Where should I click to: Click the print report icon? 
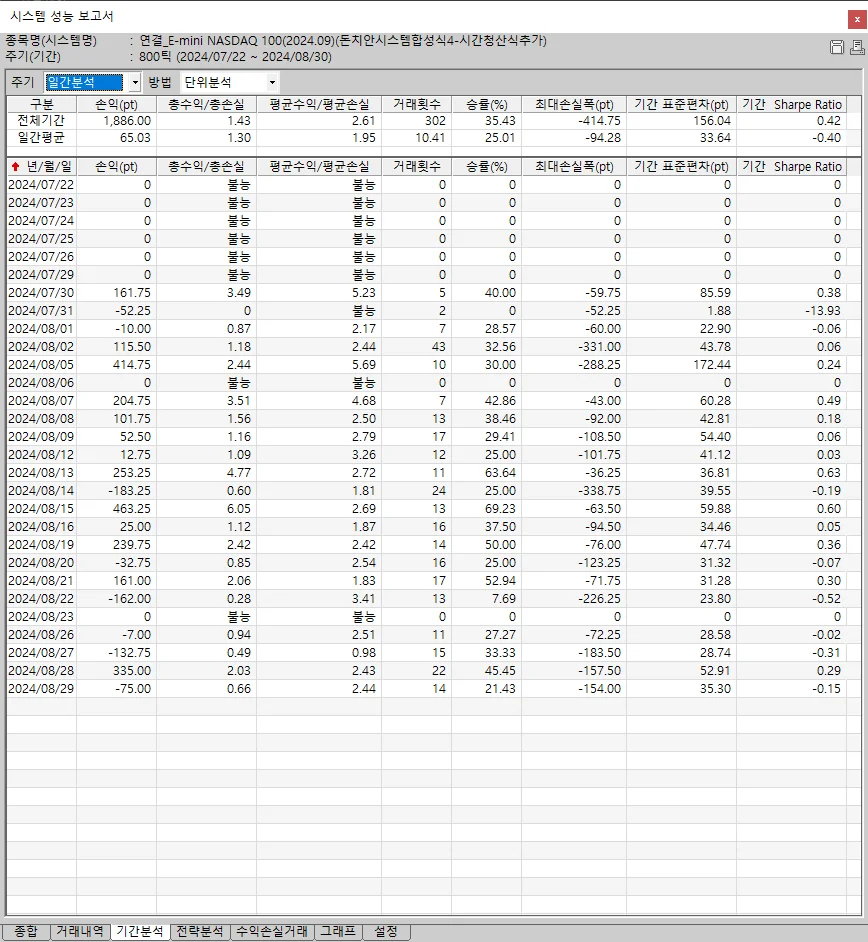click(x=857, y=47)
